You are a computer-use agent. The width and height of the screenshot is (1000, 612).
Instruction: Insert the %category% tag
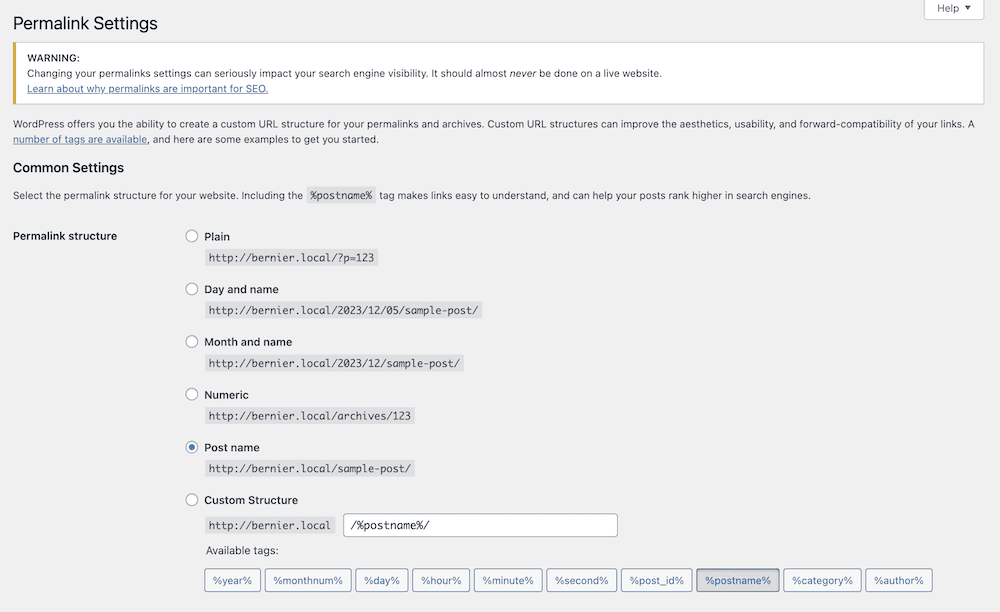click(x=823, y=580)
